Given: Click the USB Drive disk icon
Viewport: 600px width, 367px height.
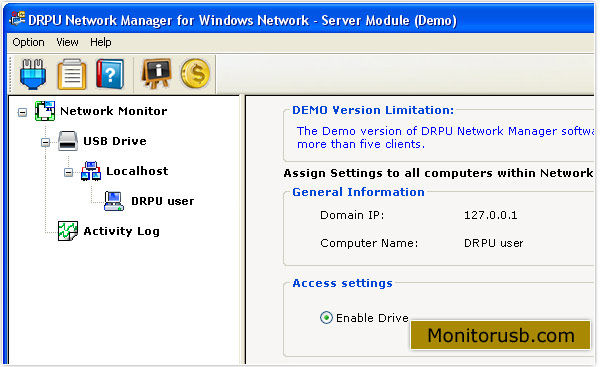Looking at the screenshot, I should [x=68, y=141].
